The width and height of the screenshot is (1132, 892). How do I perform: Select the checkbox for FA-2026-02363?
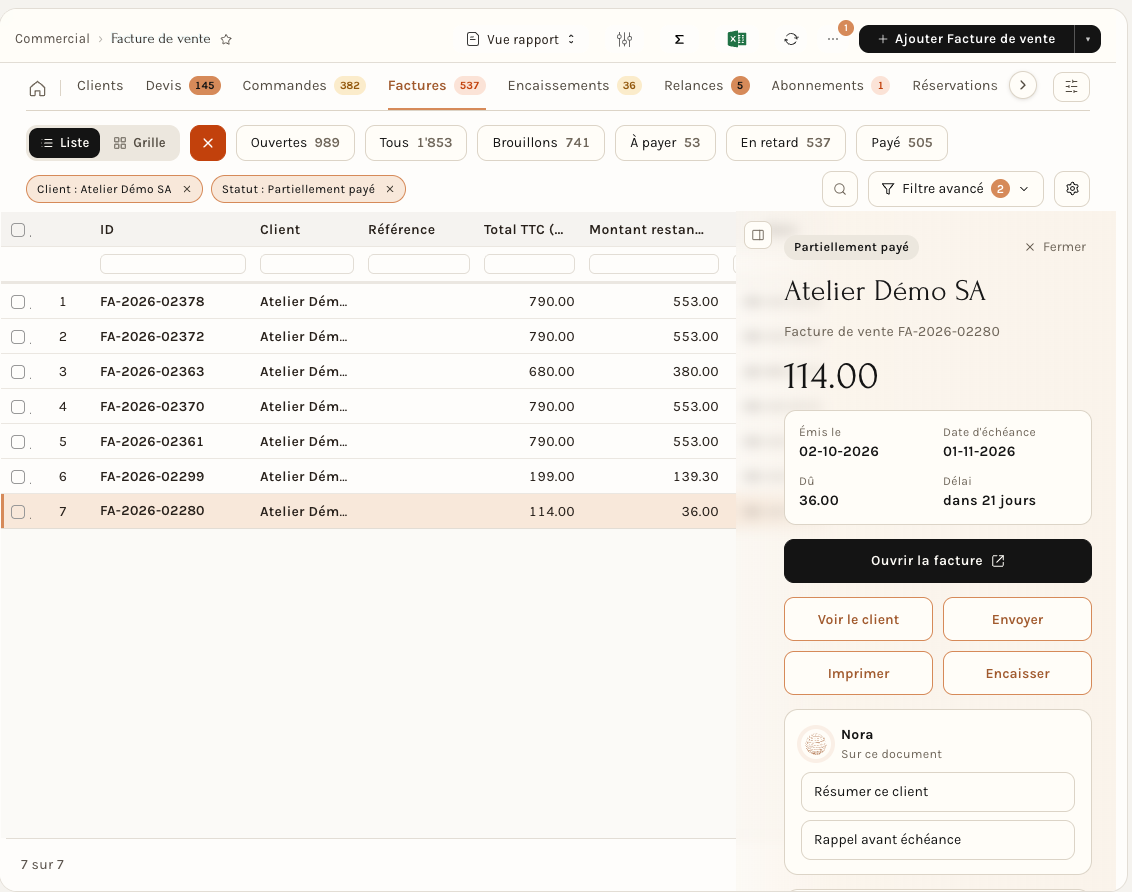coord(18,372)
